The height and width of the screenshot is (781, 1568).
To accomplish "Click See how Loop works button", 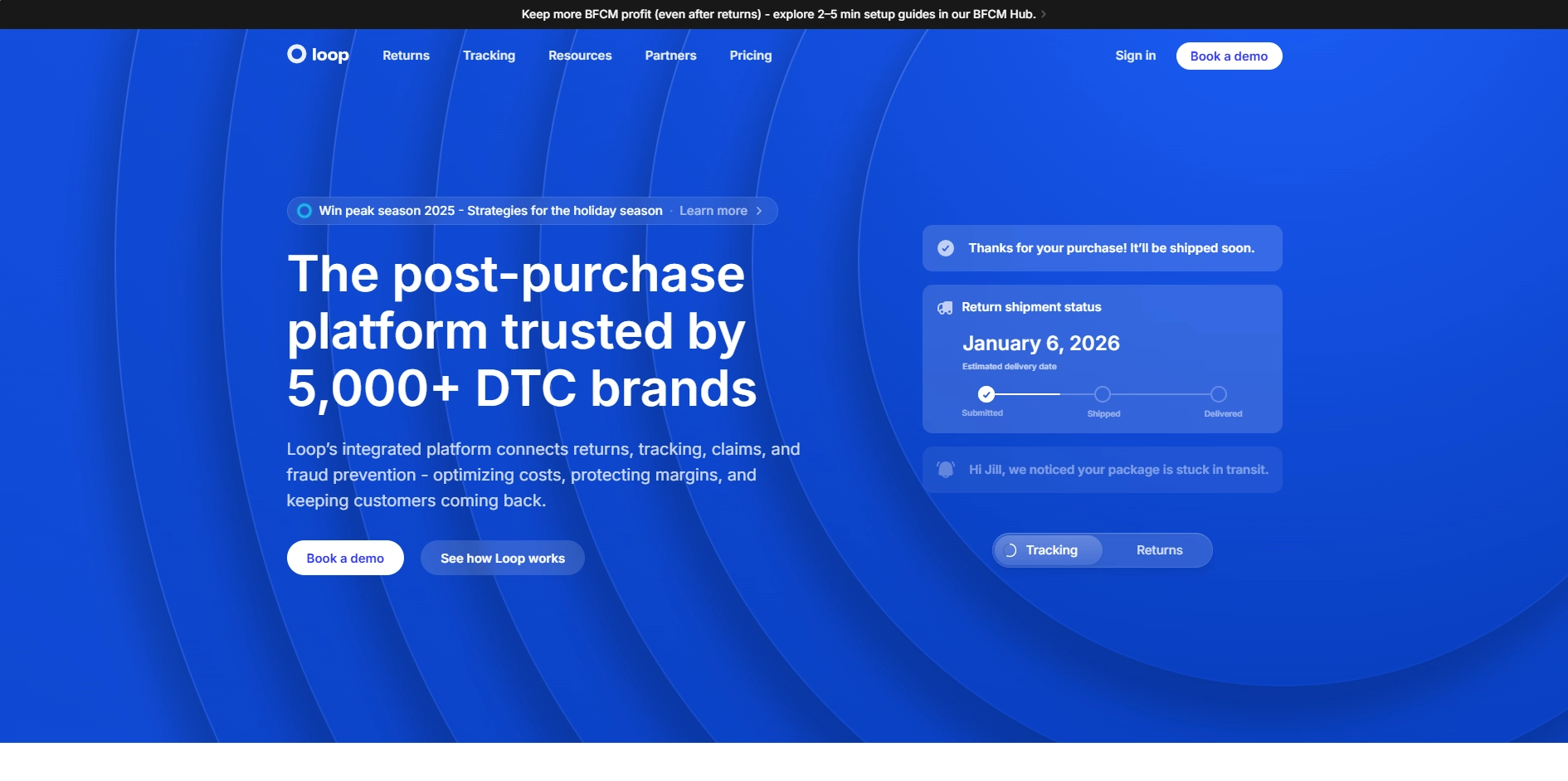I will coord(502,558).
